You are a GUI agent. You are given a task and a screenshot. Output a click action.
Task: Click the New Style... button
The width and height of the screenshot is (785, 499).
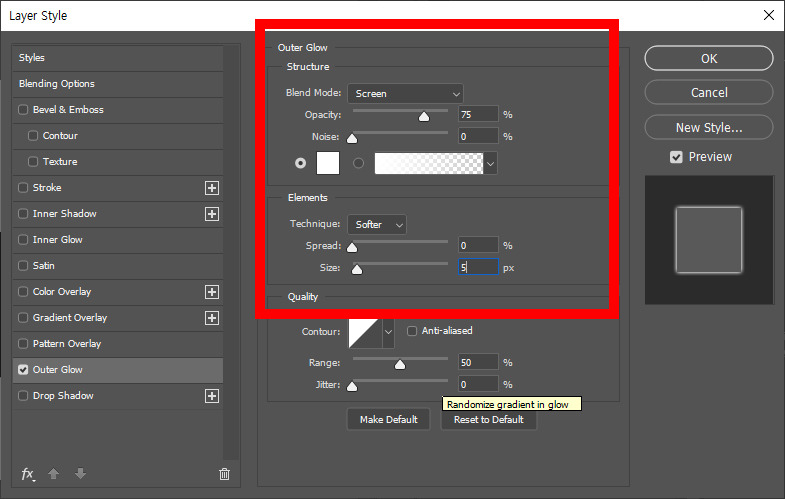pyautogui.click(x=709, y=128)
